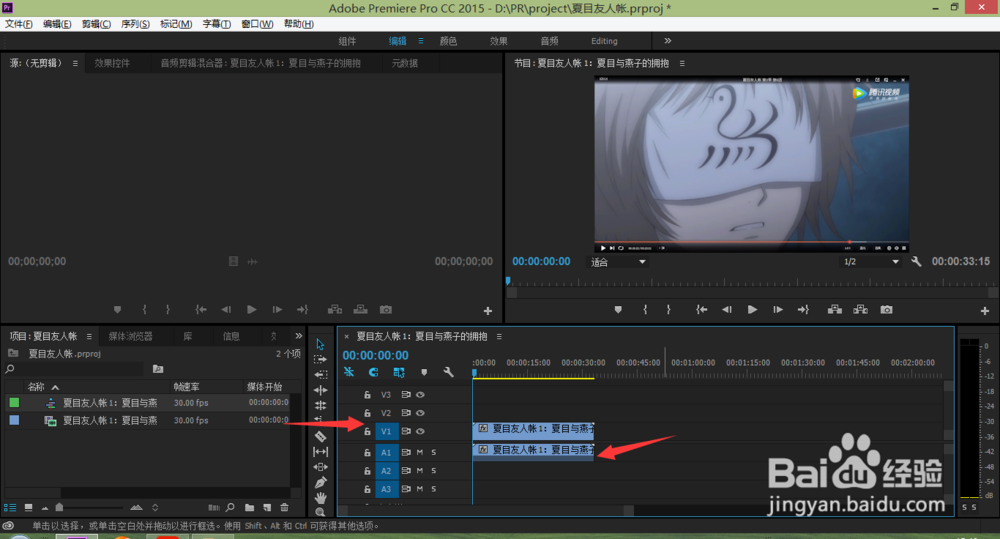1000x539 pixels.
Task: Open Program monitor button editor plus
Action: pos(985,311)
